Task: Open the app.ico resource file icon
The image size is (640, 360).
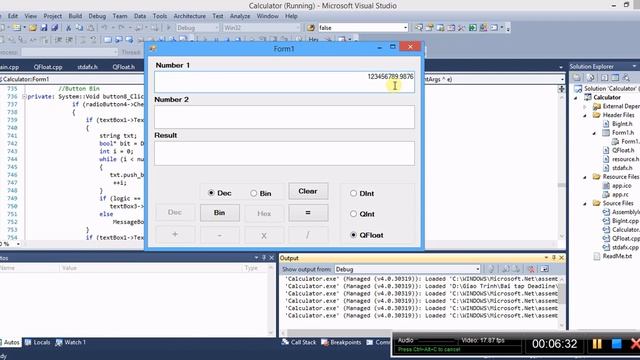Action: [606, 186]
